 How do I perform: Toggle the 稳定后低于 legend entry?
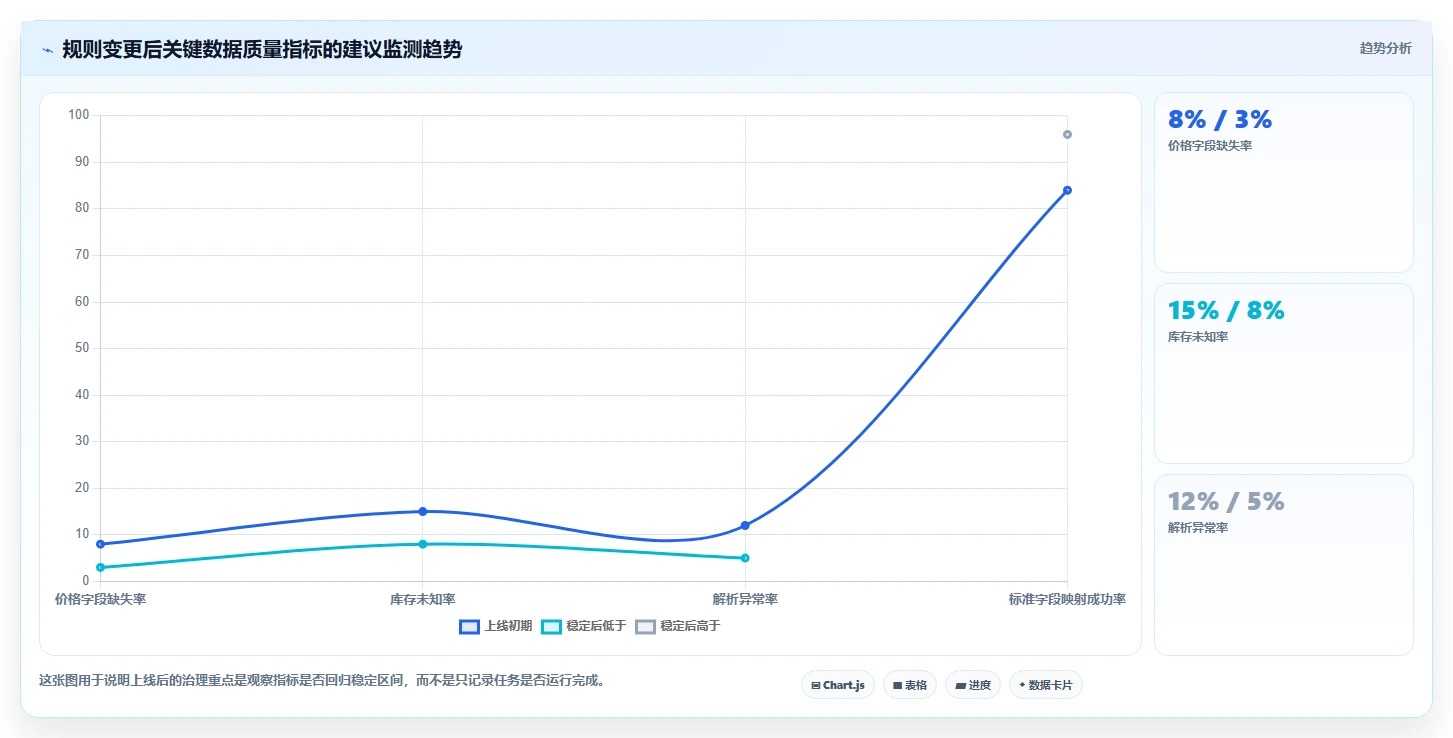point(584,626)
